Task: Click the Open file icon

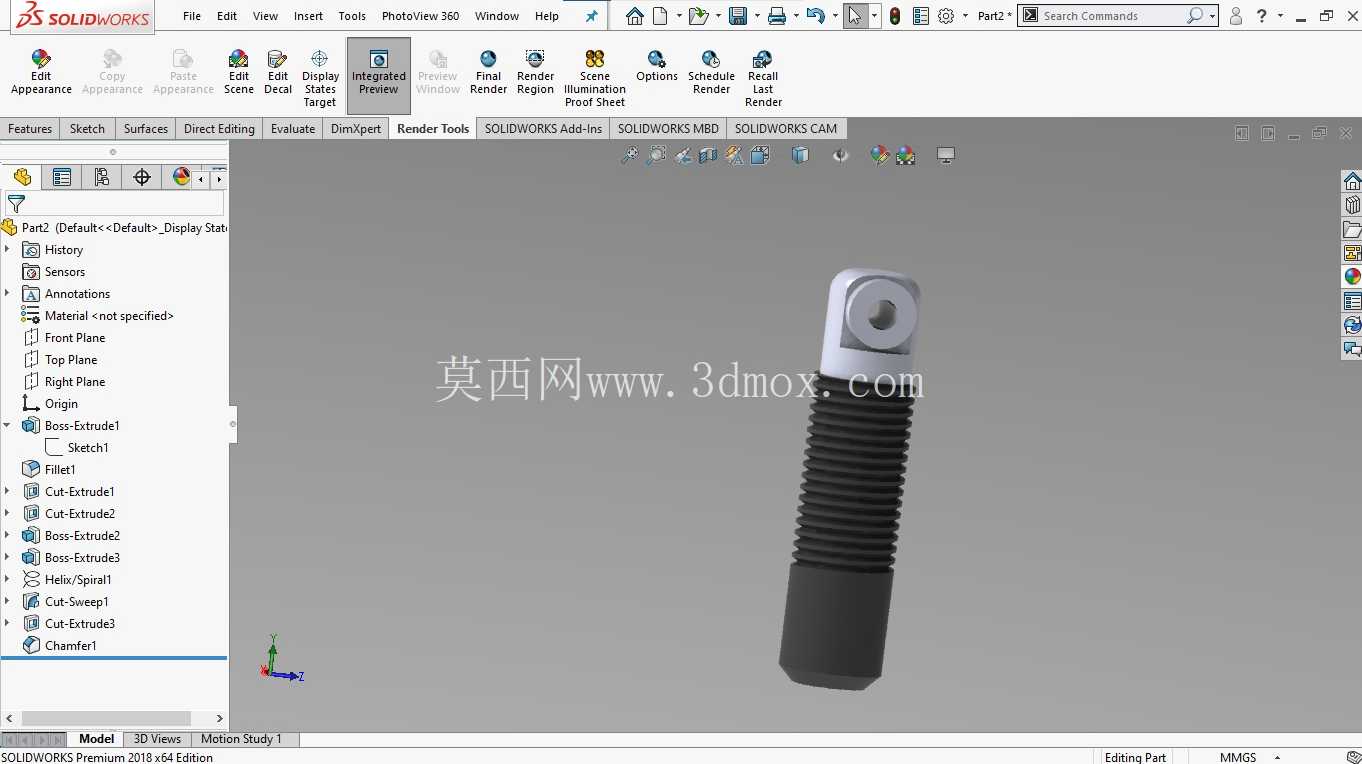Action: click(698, 16)
